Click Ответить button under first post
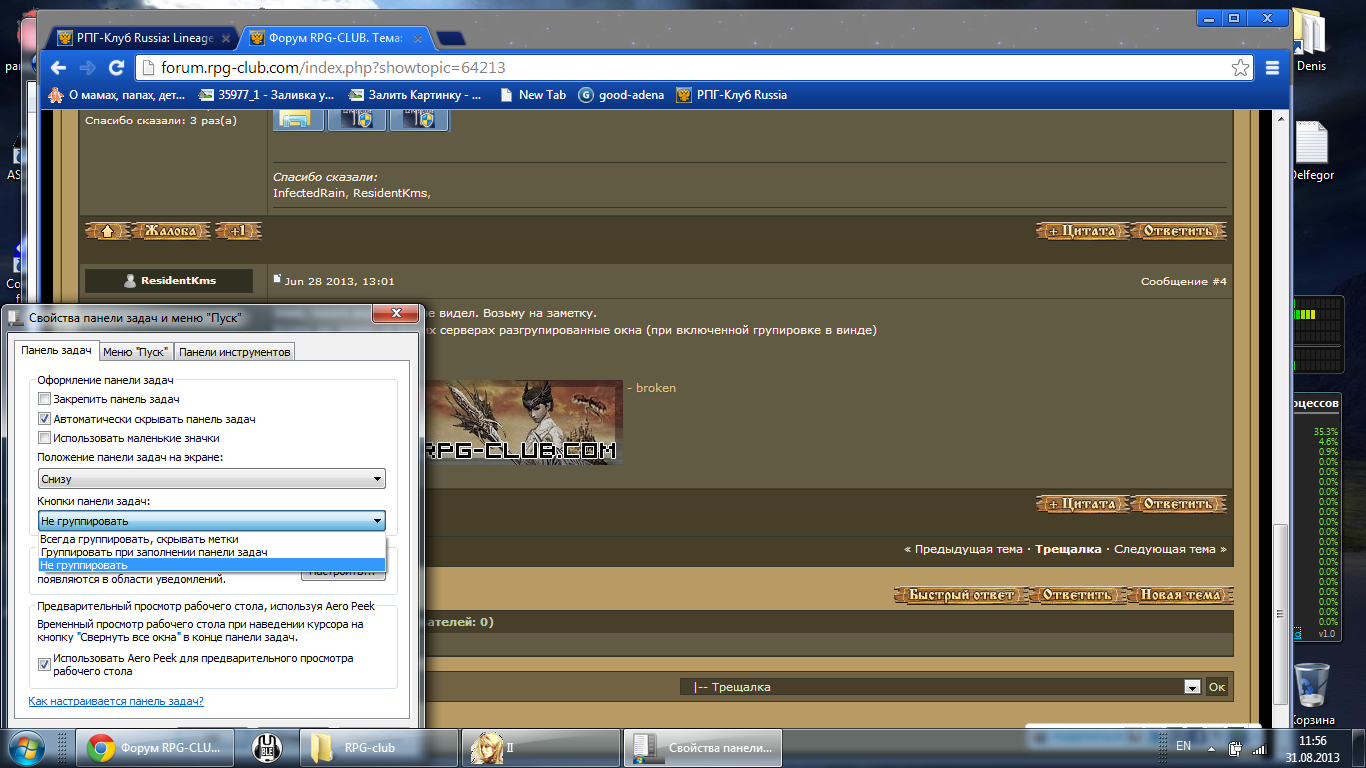Image resolution: width=1366 pixels, height=768 pixels. click(x=1178, y=231)
